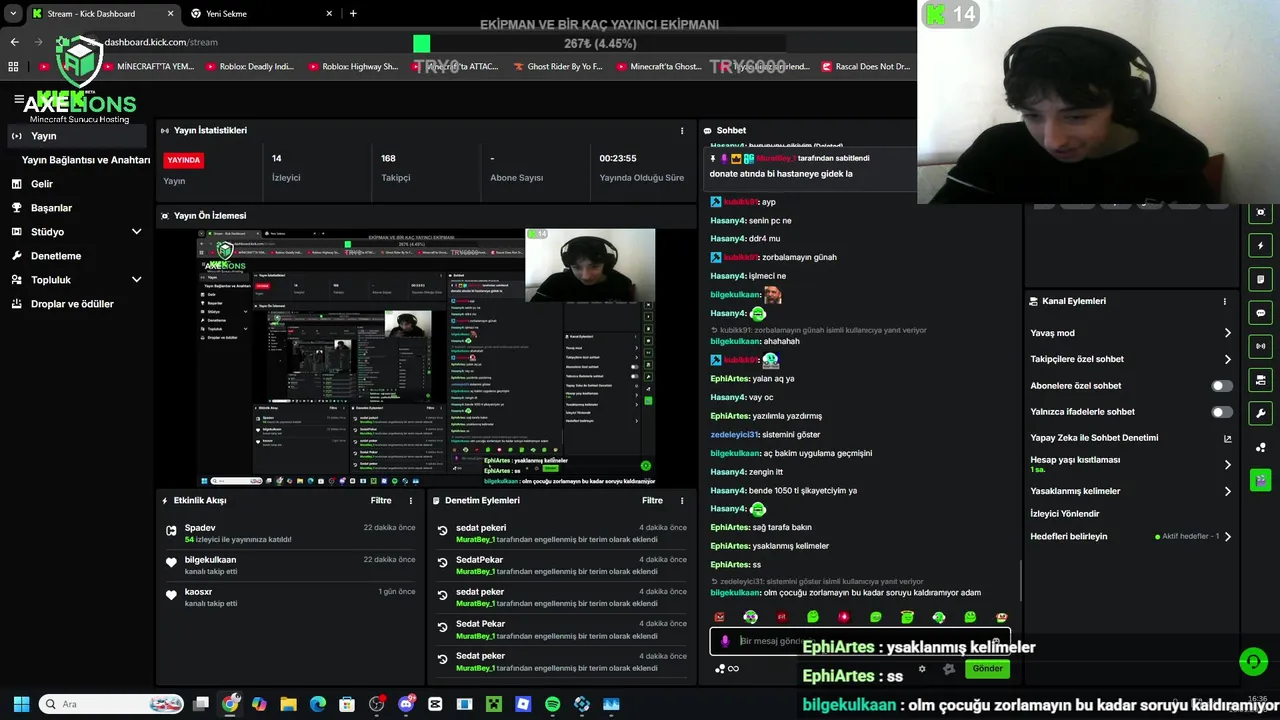Viewport: 1280px width, 720px height.
Task: Click the wrench icon in right toolbar
Action: (x=1260, y=413)
